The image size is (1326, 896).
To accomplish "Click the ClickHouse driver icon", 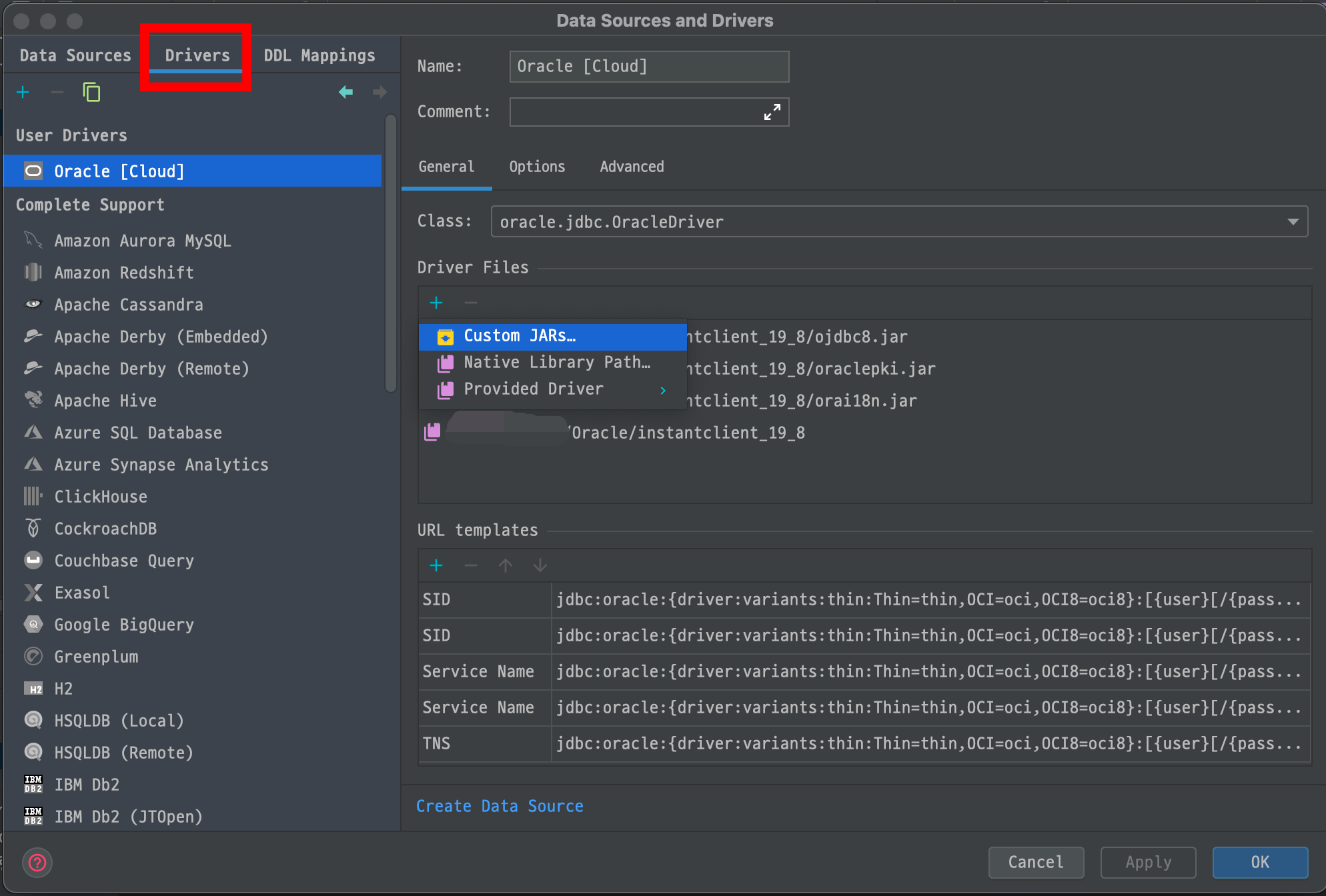I will [x=33, y=496].
